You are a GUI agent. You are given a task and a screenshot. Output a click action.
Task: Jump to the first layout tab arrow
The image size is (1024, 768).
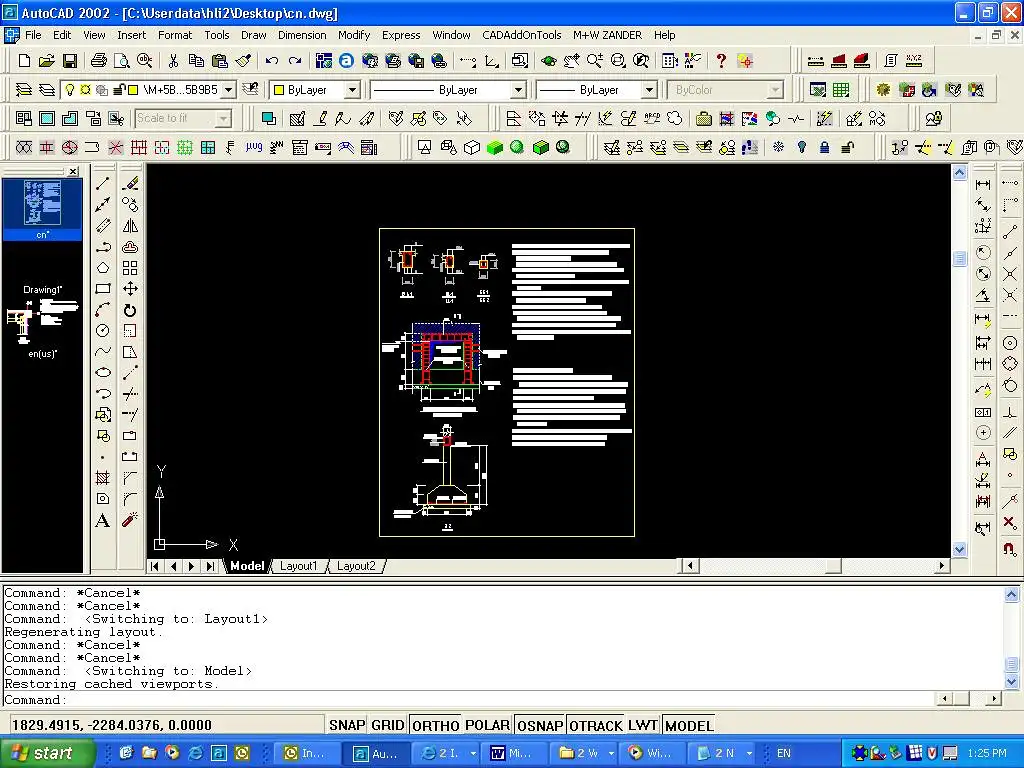pyautogui.click(x=155, y=566)
